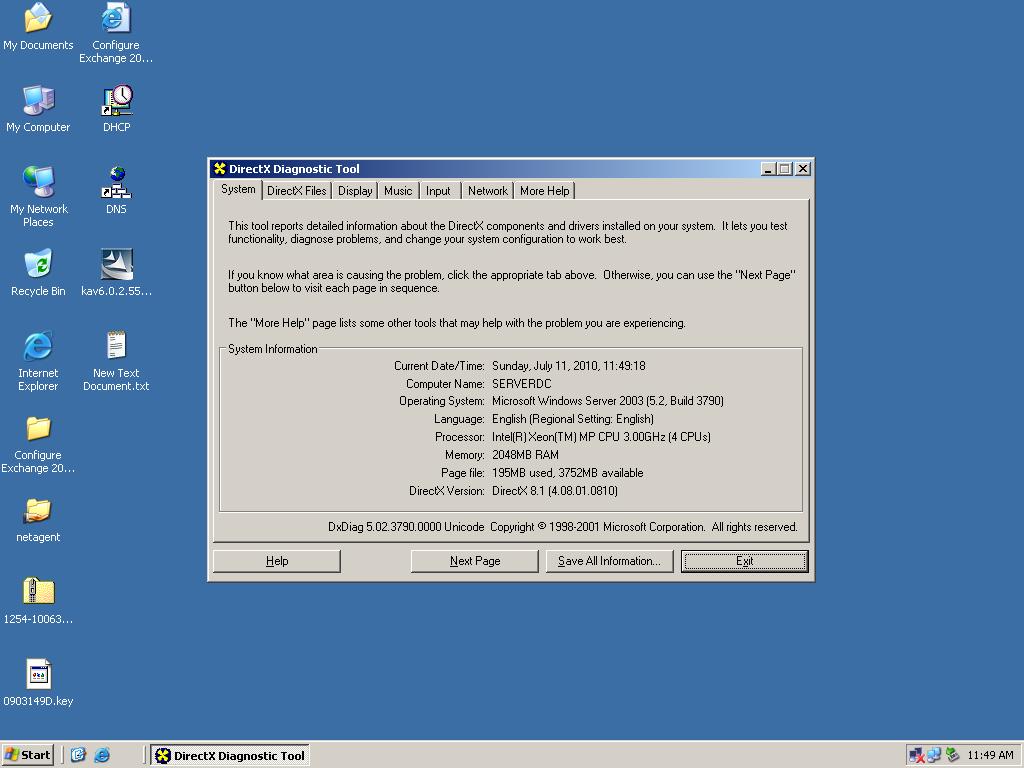The image size is (1024, 768).
Task: Open the Display tab
Action: (355, 191)
